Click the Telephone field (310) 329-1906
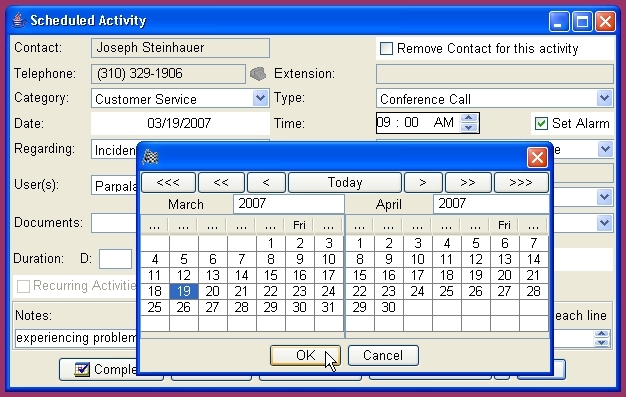This screenshot has height=397, width=626. pyautogui.click(x=168, y=74)
